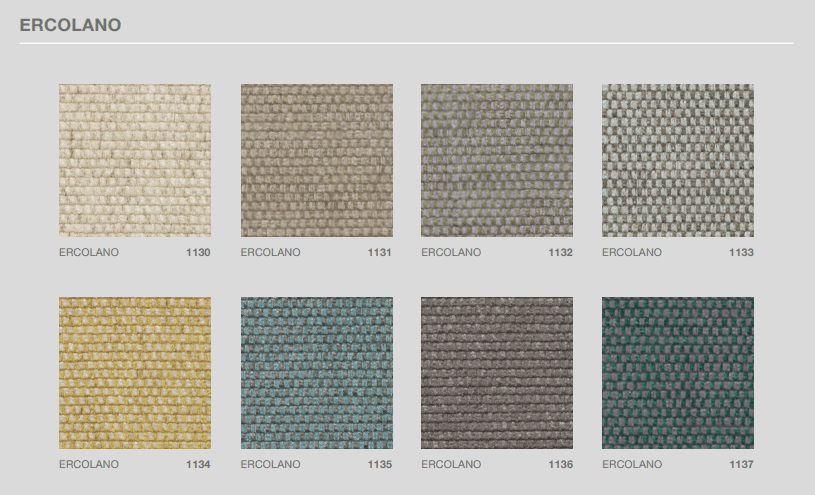Click the ERCOLANO label beside 1130
Viewport: 815px width, 495px height.
89,253
